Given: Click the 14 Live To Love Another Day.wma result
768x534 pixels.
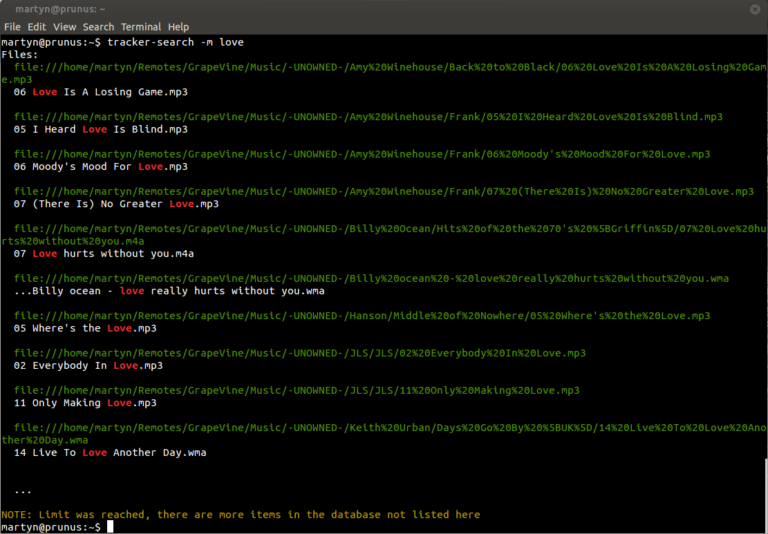Looking at the screenshot, I should point(109,452).
